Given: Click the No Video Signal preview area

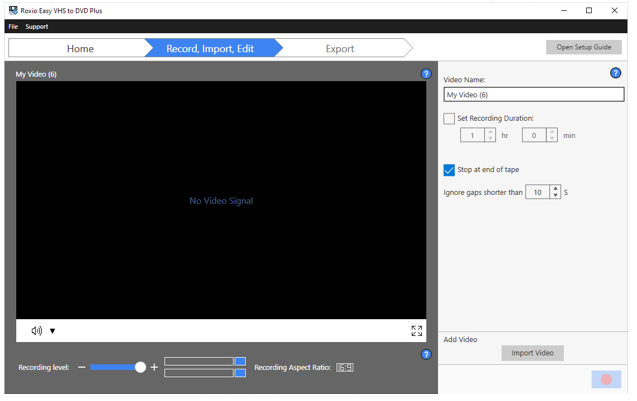Looking at the screenshot, I should pos(221,200).
